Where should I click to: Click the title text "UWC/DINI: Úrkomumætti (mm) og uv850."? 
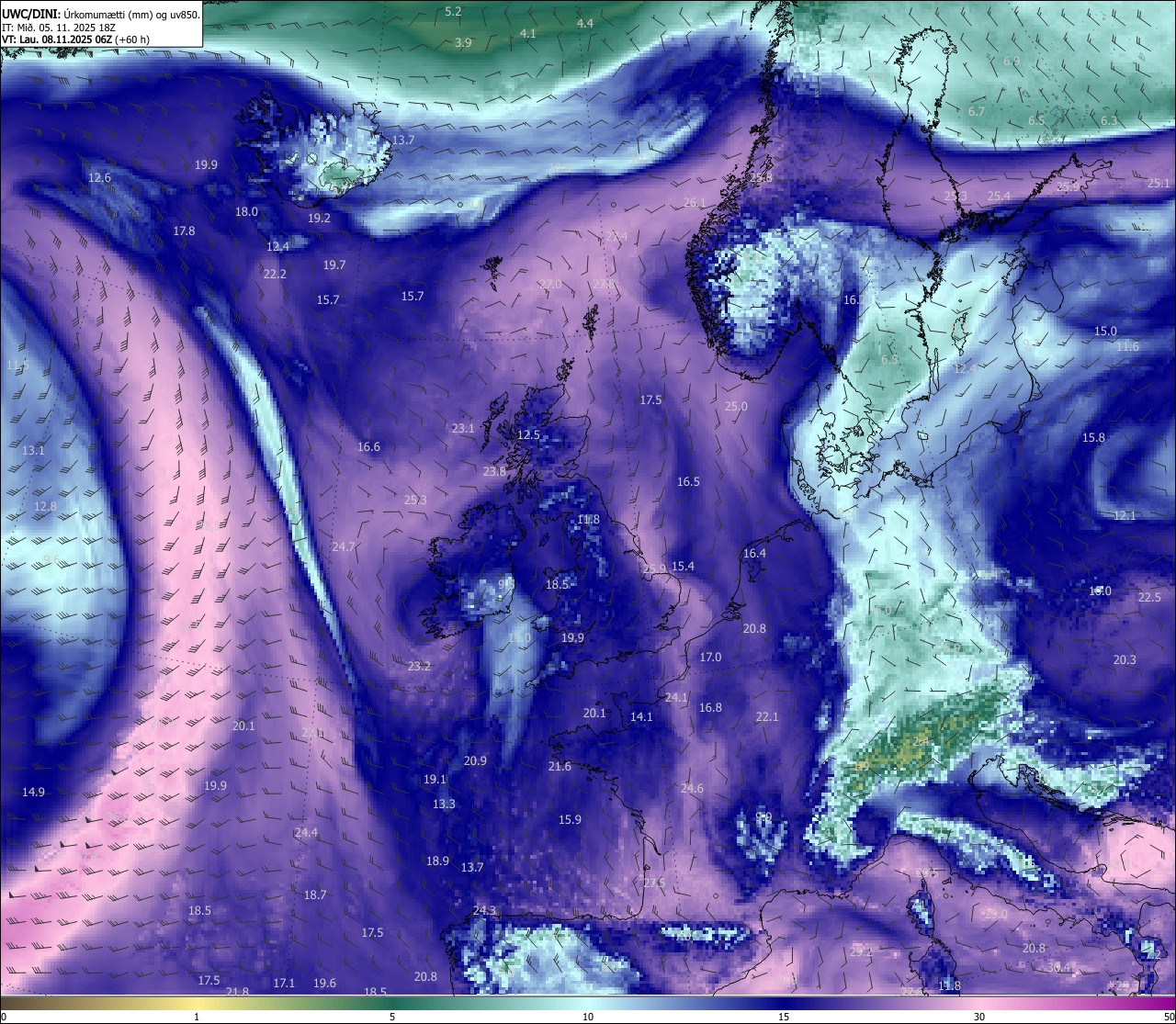point(101,14)
